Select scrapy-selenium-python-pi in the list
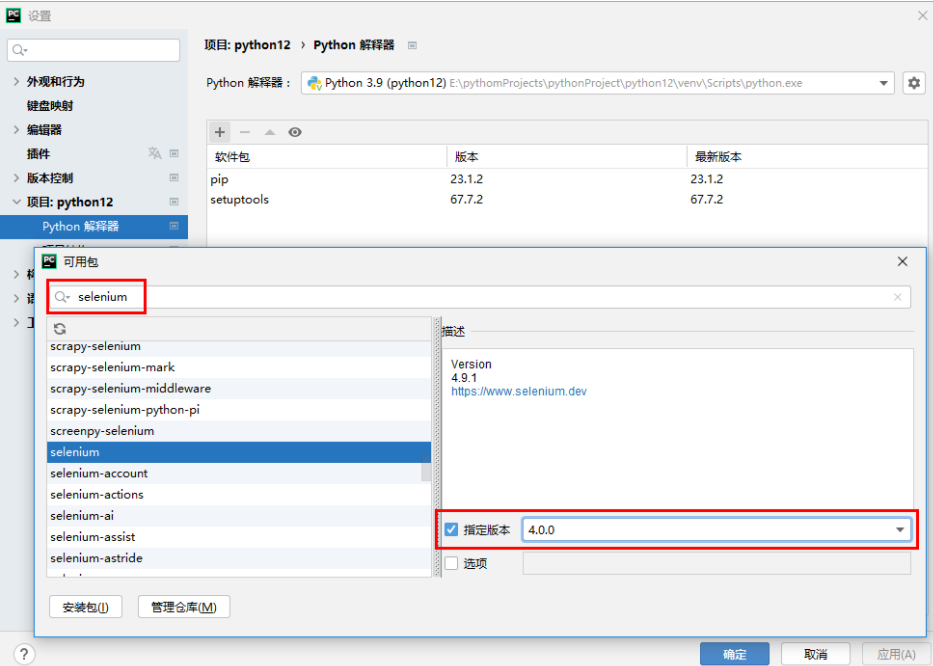933x666 pixels. tap(239, 410)
